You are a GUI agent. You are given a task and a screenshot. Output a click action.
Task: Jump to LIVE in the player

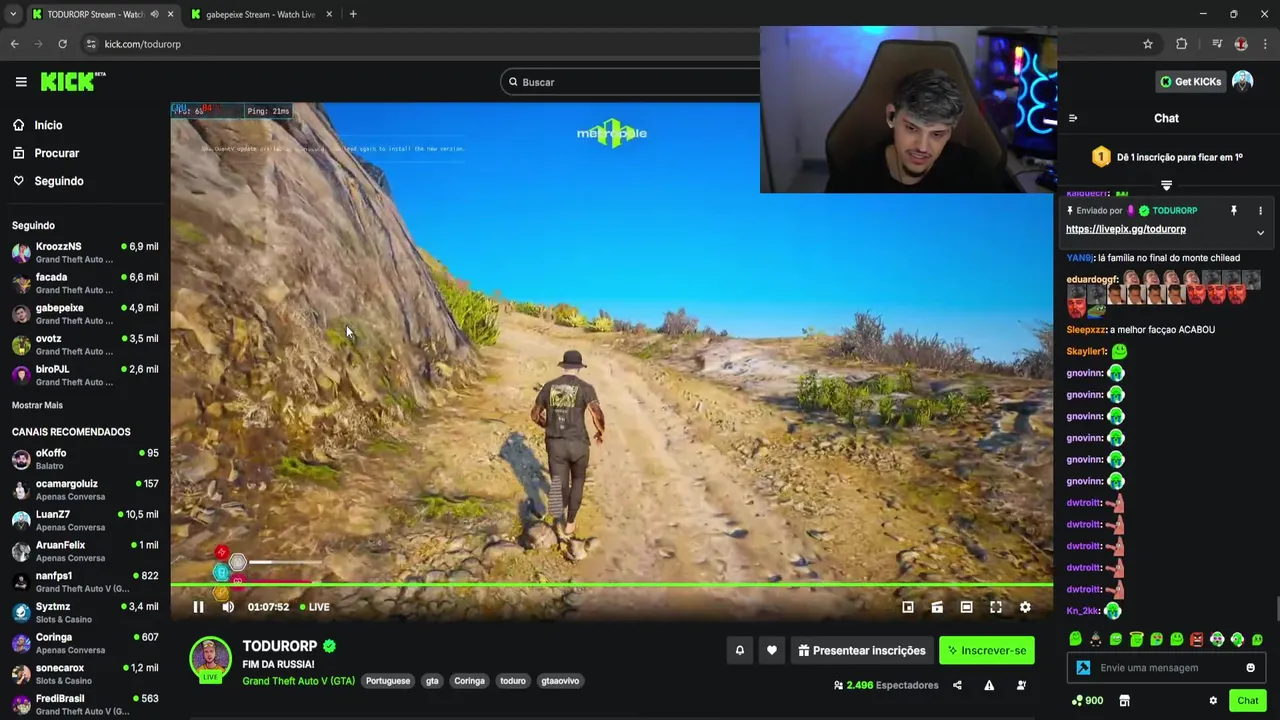315,607
